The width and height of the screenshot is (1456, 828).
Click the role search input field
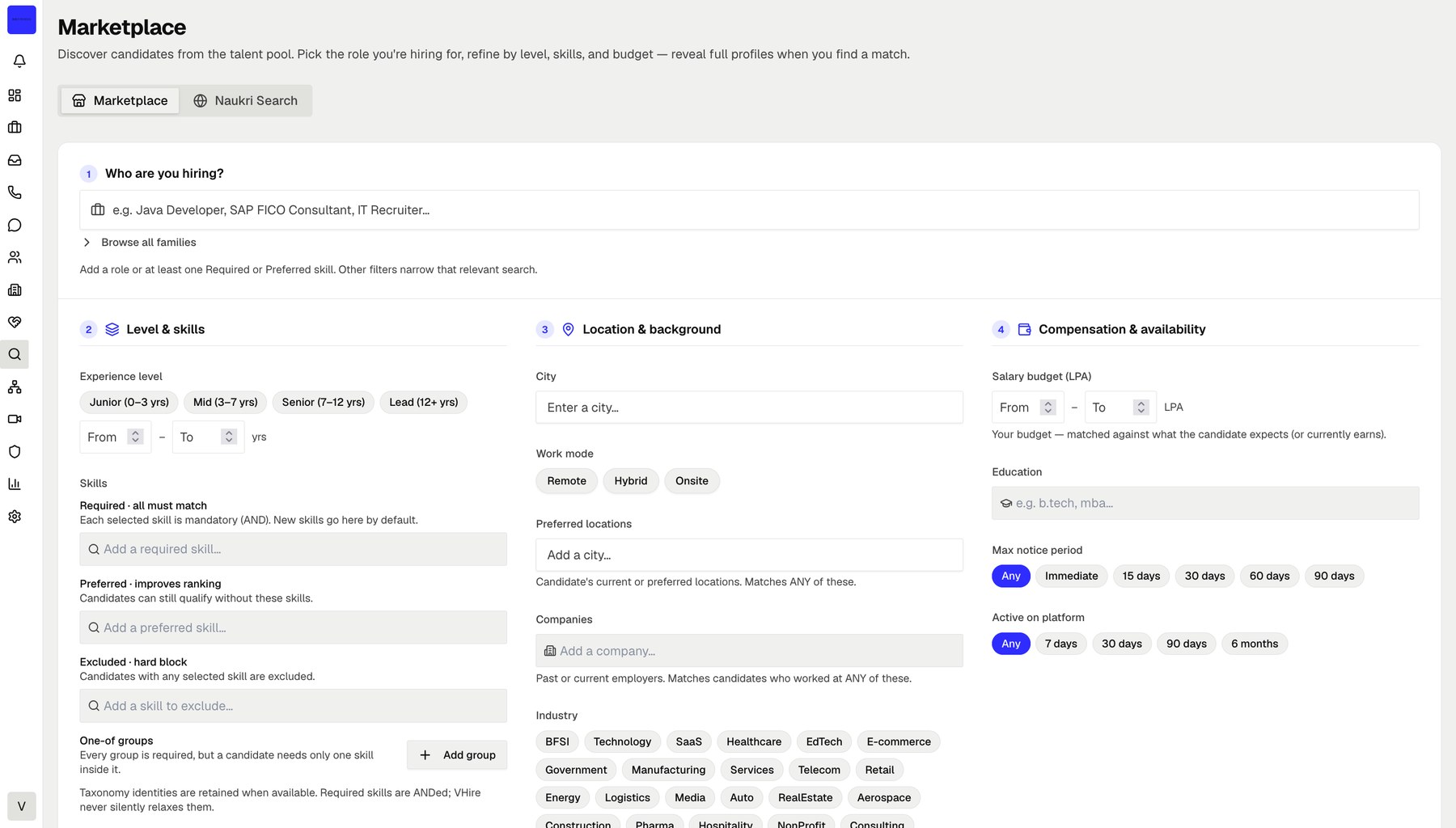(x=749, y=210)
